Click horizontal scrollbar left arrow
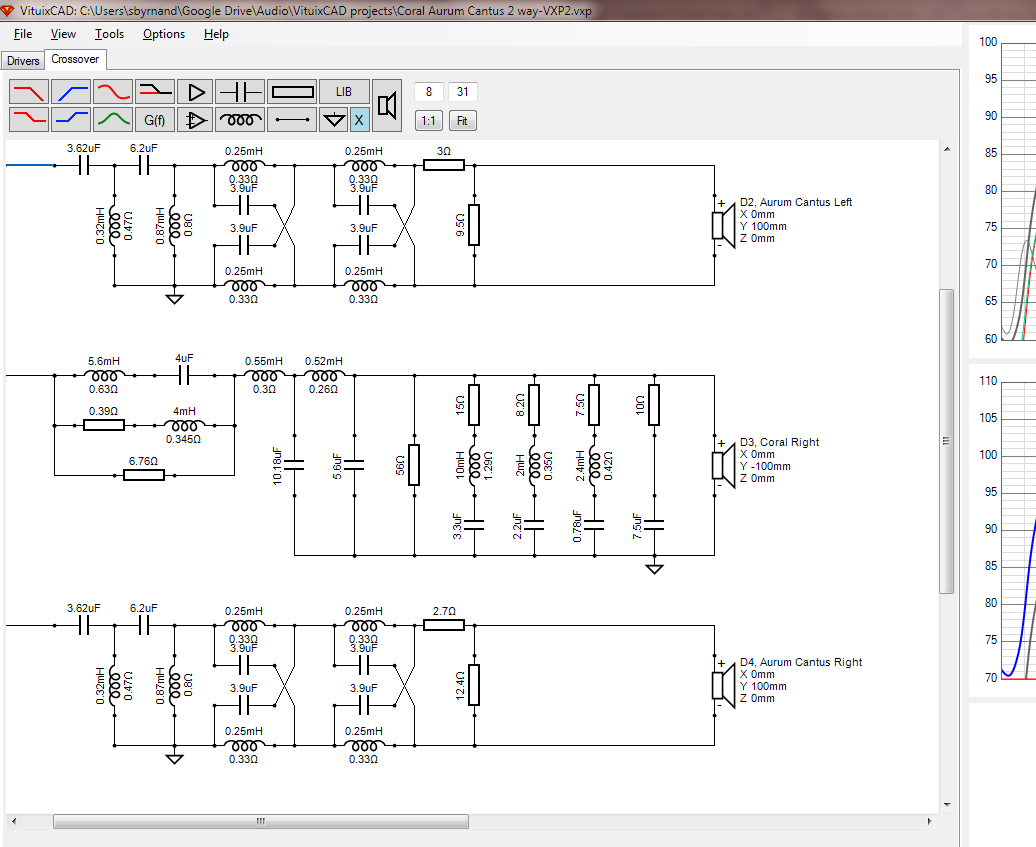The image size is (1036, 847). point(14,821)
